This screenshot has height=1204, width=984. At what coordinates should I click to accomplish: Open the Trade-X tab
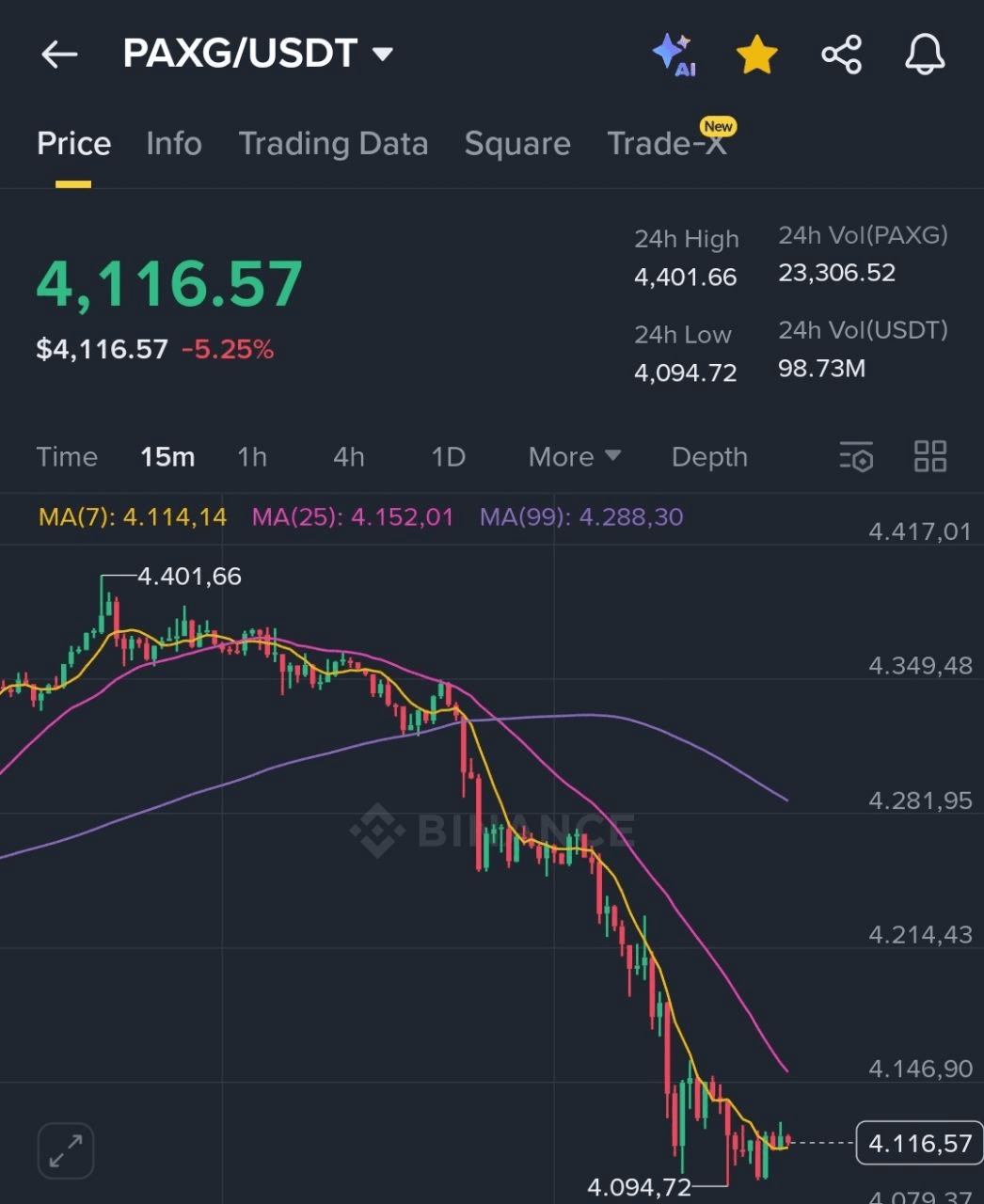pyautogui.click(x=667, y=144)
